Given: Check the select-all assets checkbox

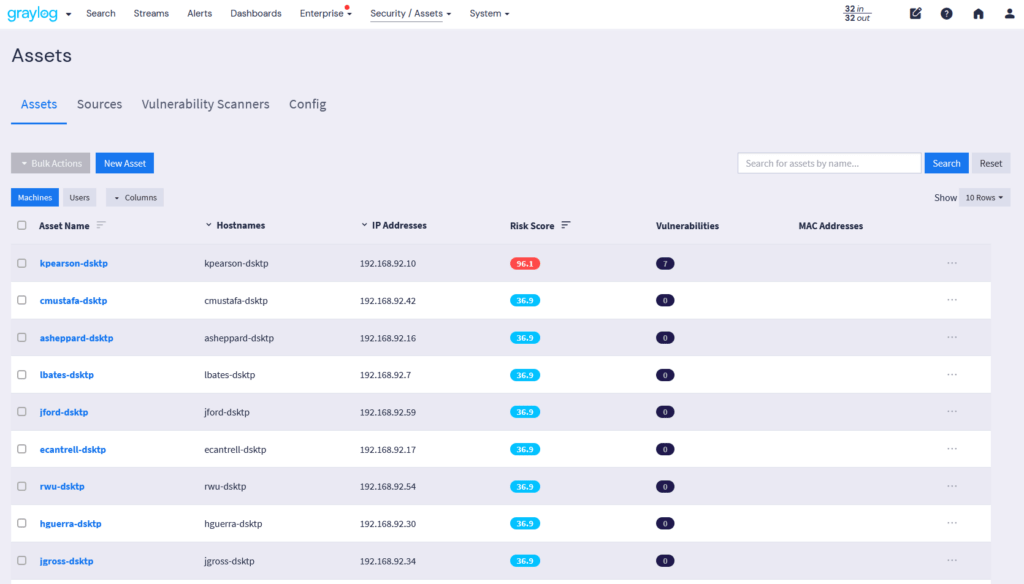Looking at the screenshot, I should coord(22,226).
